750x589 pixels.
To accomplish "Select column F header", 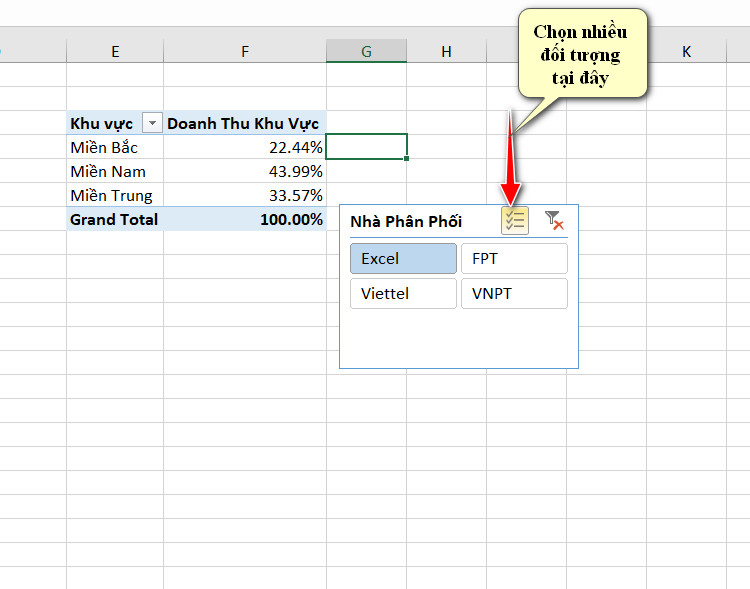I will pyautogui.click(x=245, y=51).
